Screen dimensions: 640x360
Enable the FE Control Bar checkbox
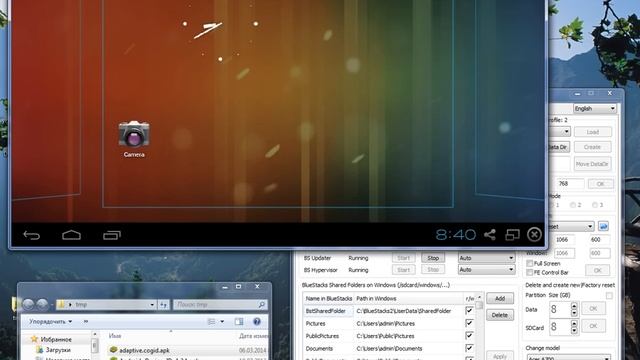click(530, 272)
